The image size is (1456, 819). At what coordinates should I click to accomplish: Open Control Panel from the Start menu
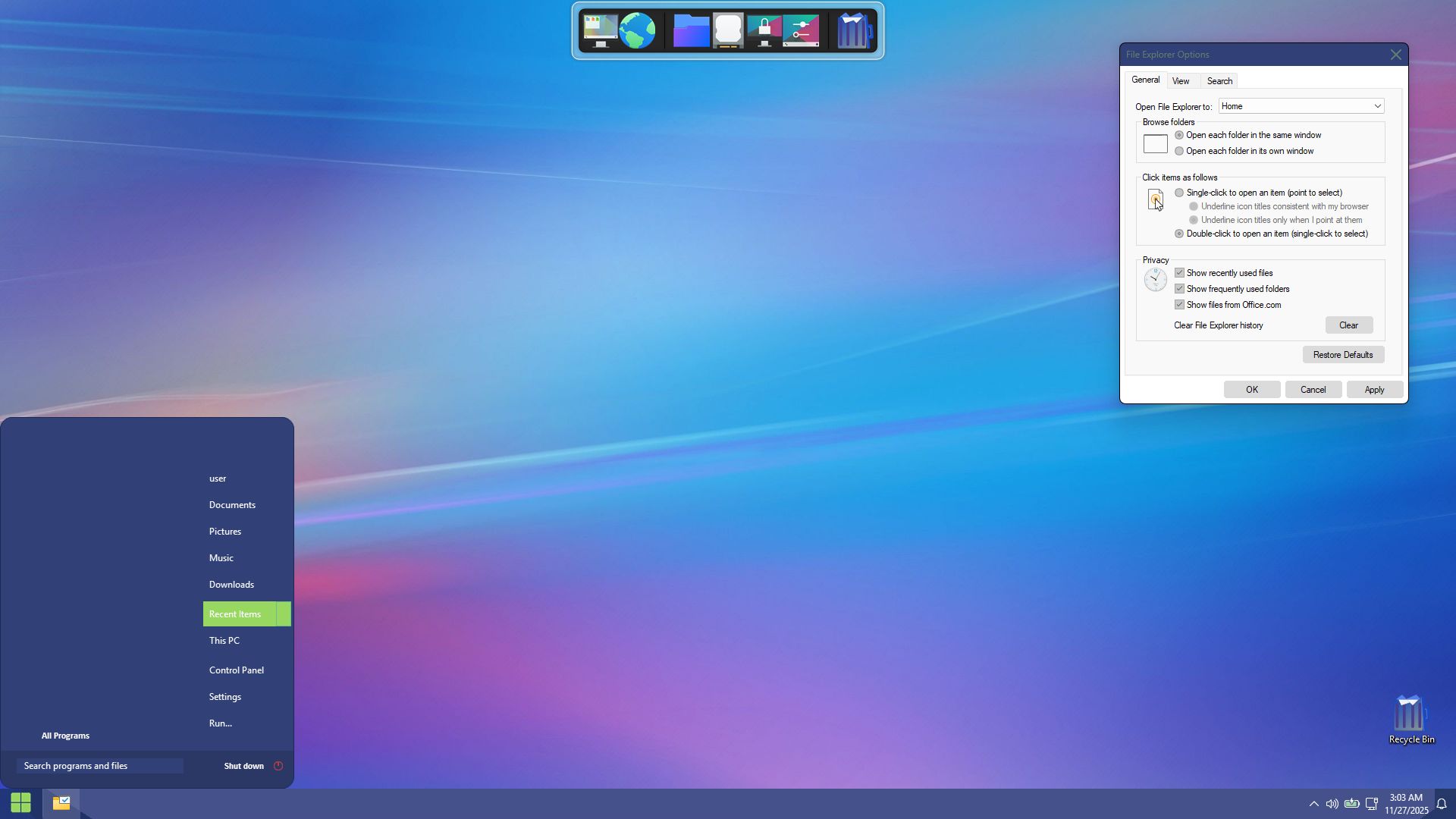[237, 670]
